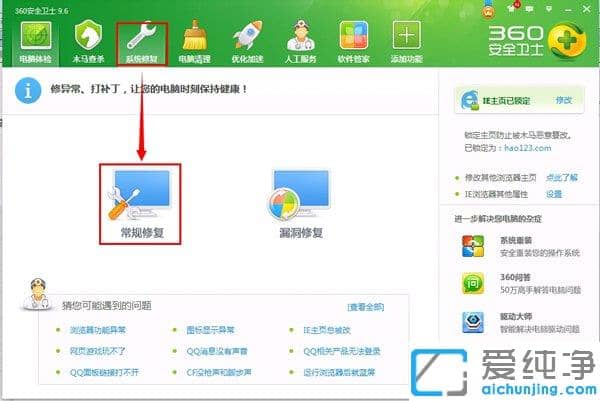
Task: Open QQ面板链接打不开 problem link
Action: pos(104,372)
